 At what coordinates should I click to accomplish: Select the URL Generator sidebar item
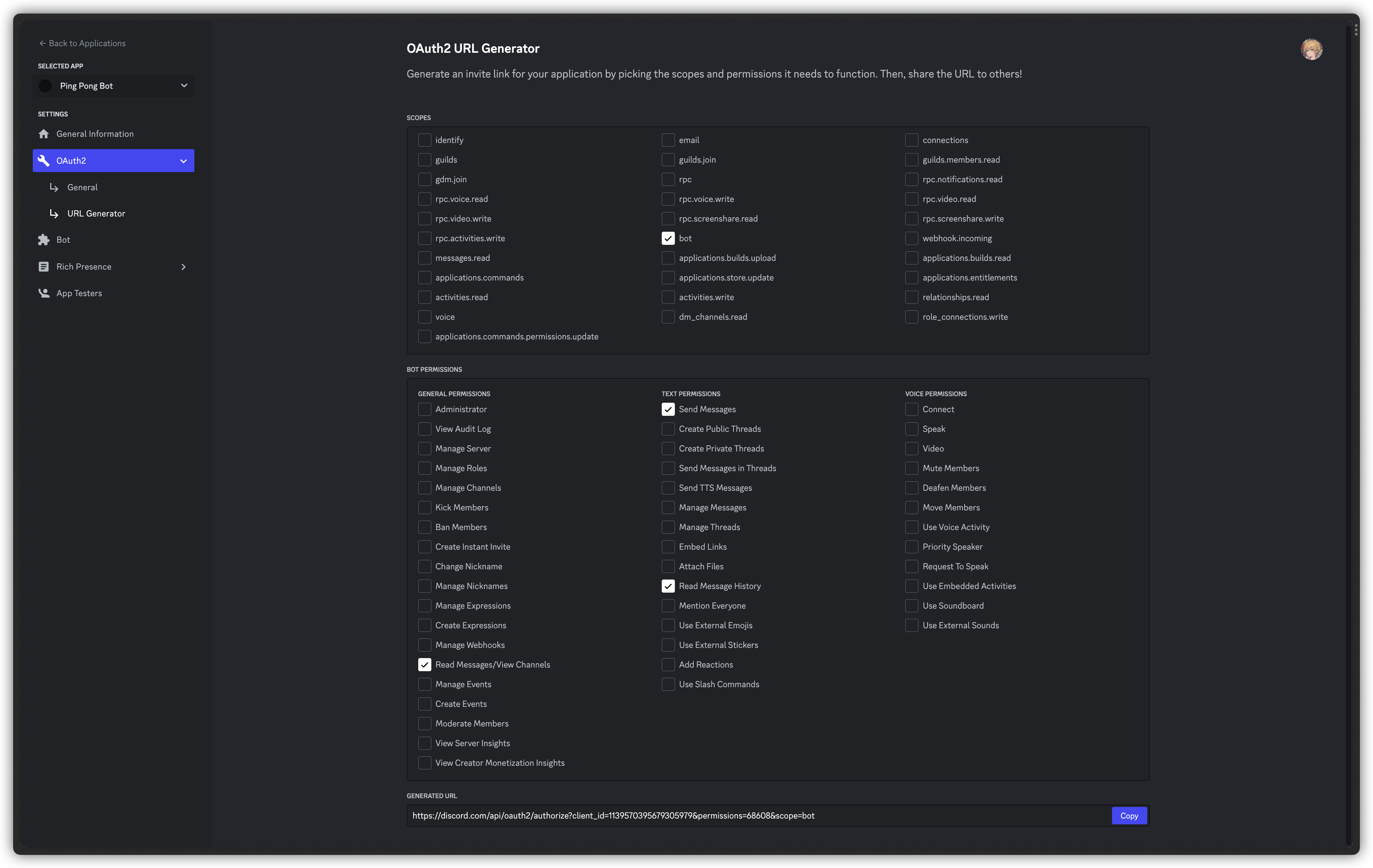(x=96, y=214)
